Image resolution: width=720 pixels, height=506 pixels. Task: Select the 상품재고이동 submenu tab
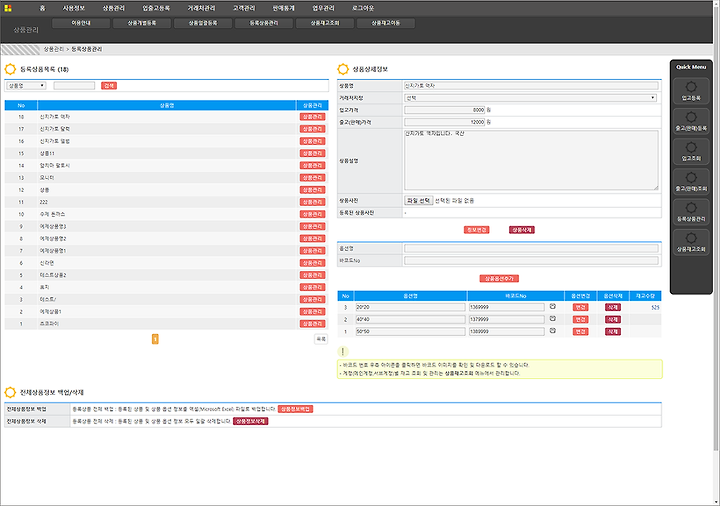(x=386, y=23)
